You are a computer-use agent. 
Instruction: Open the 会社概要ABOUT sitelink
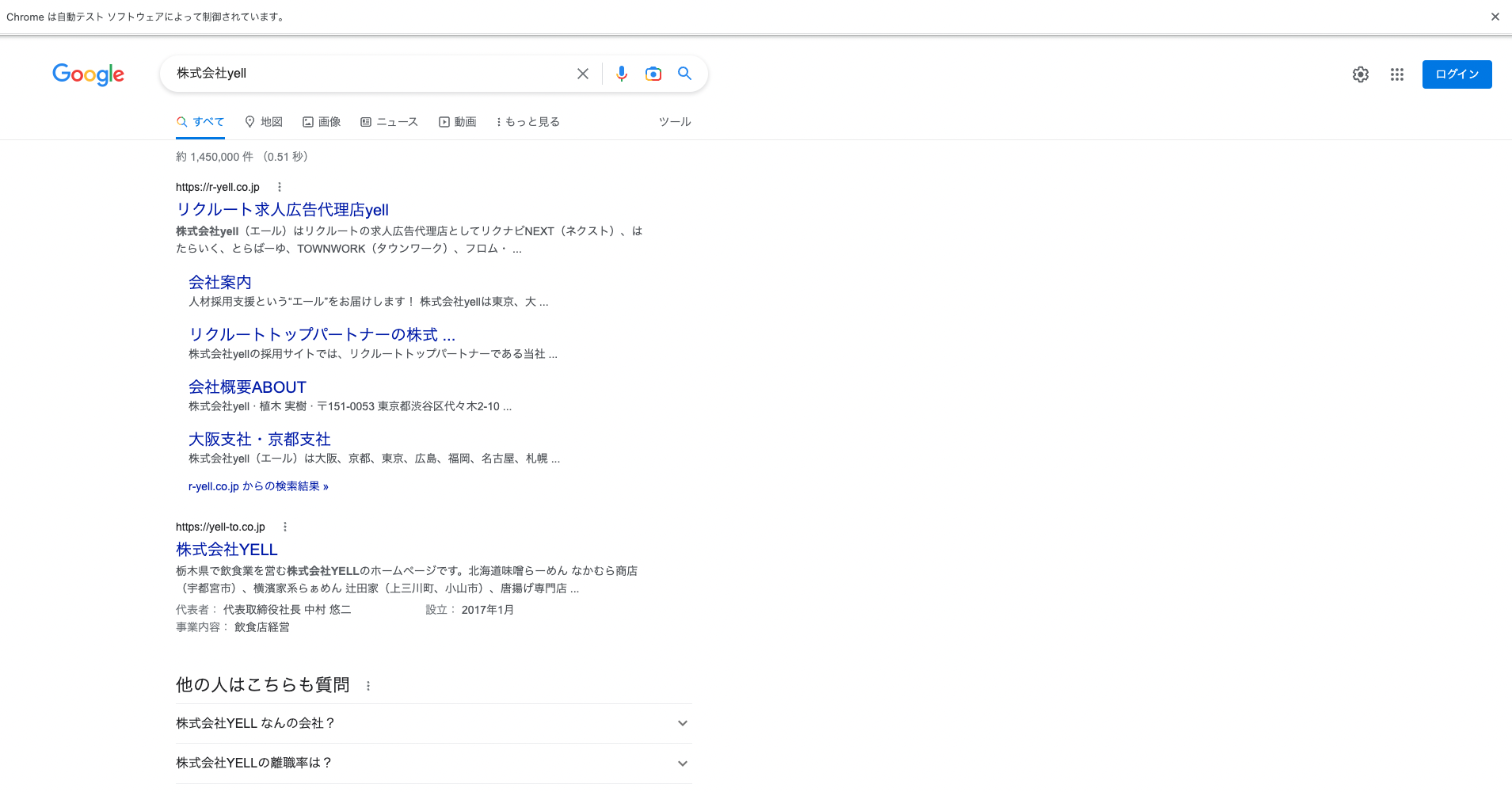tap(247, 387)
